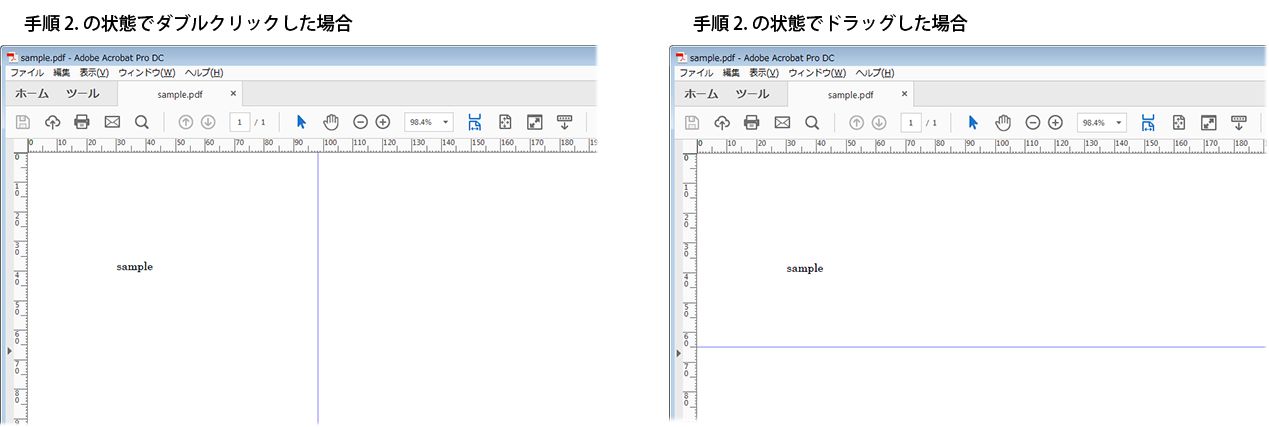Viewport: 1269px width, 427px height.
Task: Switch to ツール tab in the horizontal-guide window
Action: coord(753,94)
